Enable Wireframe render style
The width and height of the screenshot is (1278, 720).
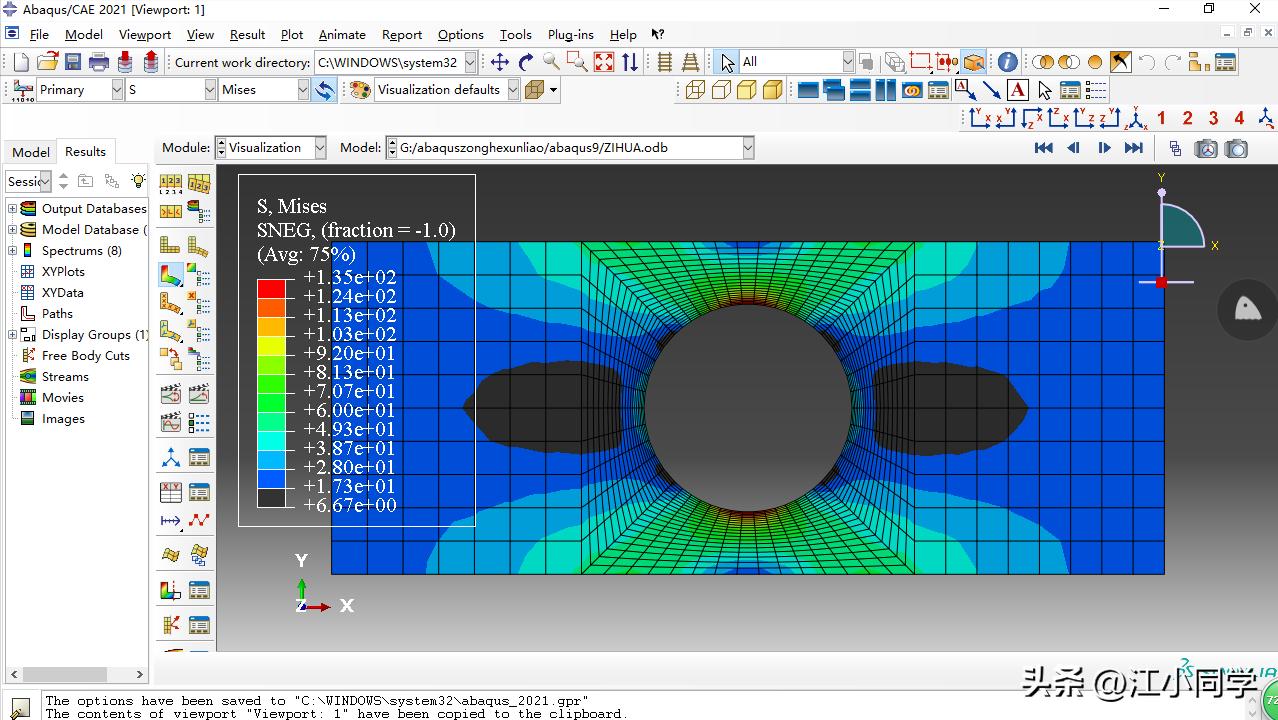[695, 90]
